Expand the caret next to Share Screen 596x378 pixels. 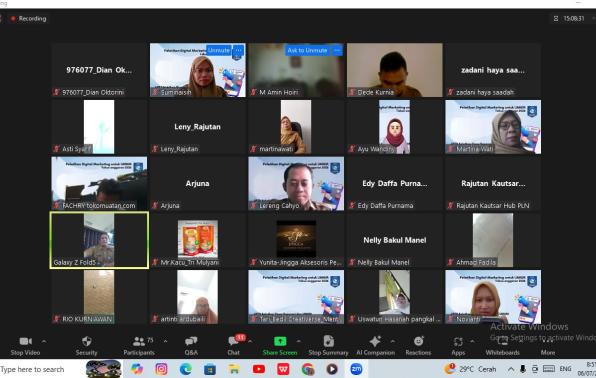[x=299, y=341]
